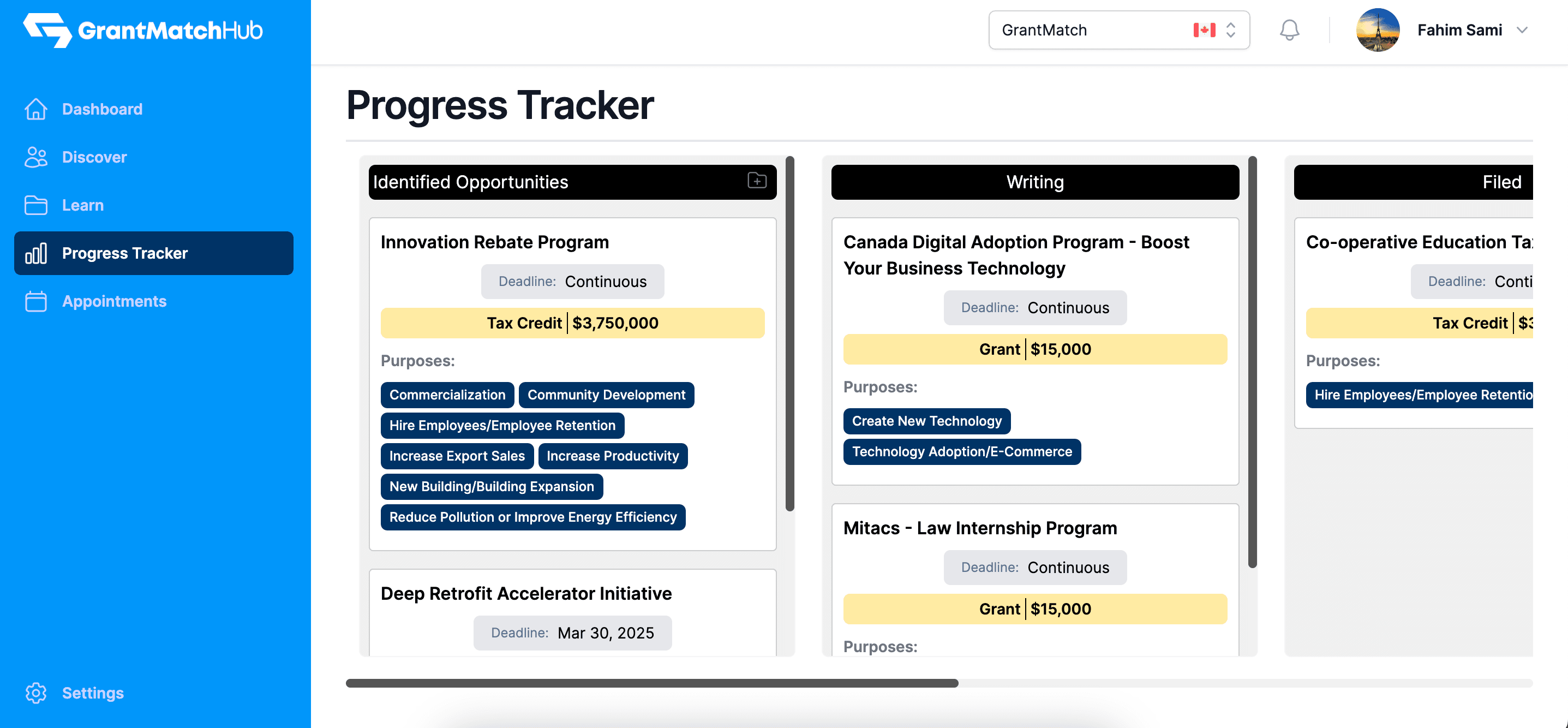Image resolution: width=1568 pixels, height=728 pixels.
Task: Click the Technology Adoption/E-Commerce tag
Action: click(961, 452)
